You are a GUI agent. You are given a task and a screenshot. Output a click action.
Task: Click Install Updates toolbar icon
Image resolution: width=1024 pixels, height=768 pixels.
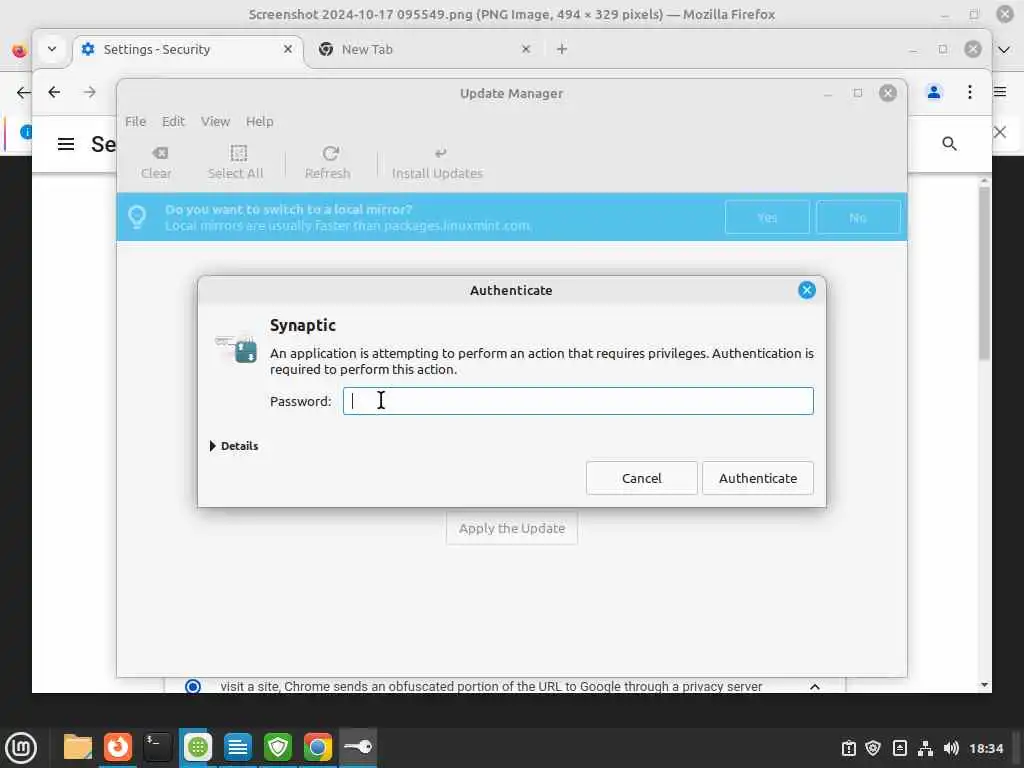tap(438, 162)
